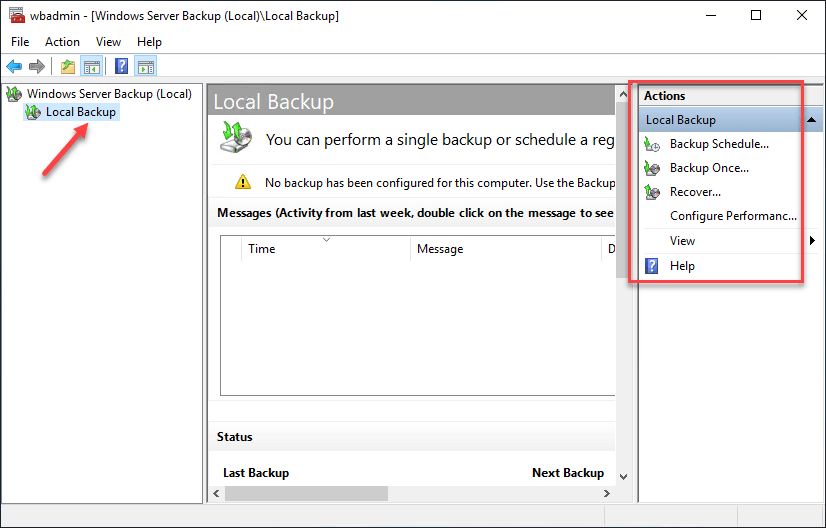
Task: Click Help text in Actions pane
Action: click(682, 266)
